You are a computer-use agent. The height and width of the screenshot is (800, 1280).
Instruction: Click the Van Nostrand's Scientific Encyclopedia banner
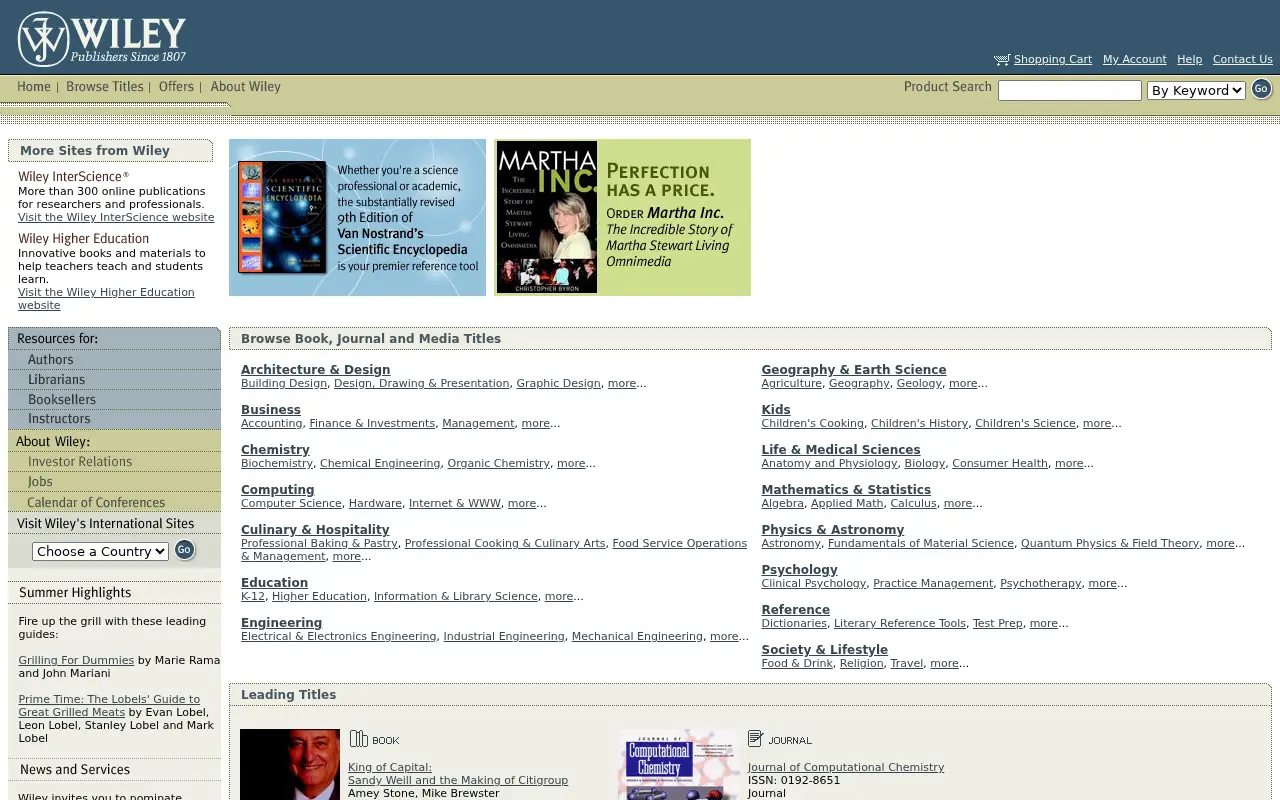pos(357,217)
